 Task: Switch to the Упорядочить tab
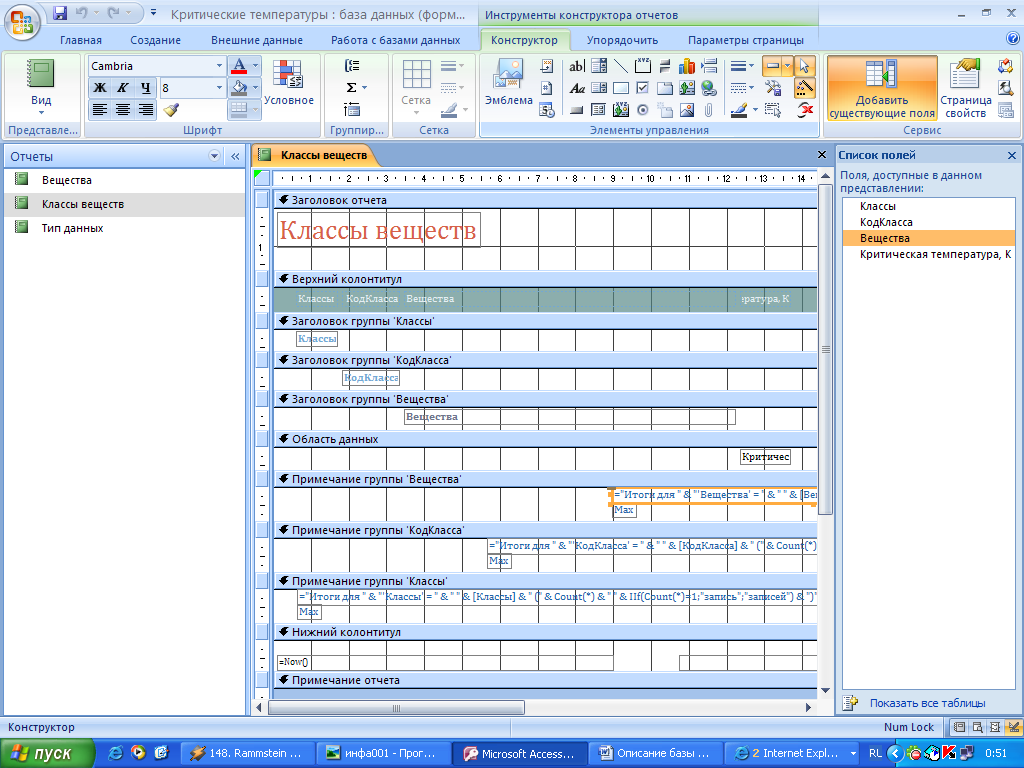tap(622, 40)
